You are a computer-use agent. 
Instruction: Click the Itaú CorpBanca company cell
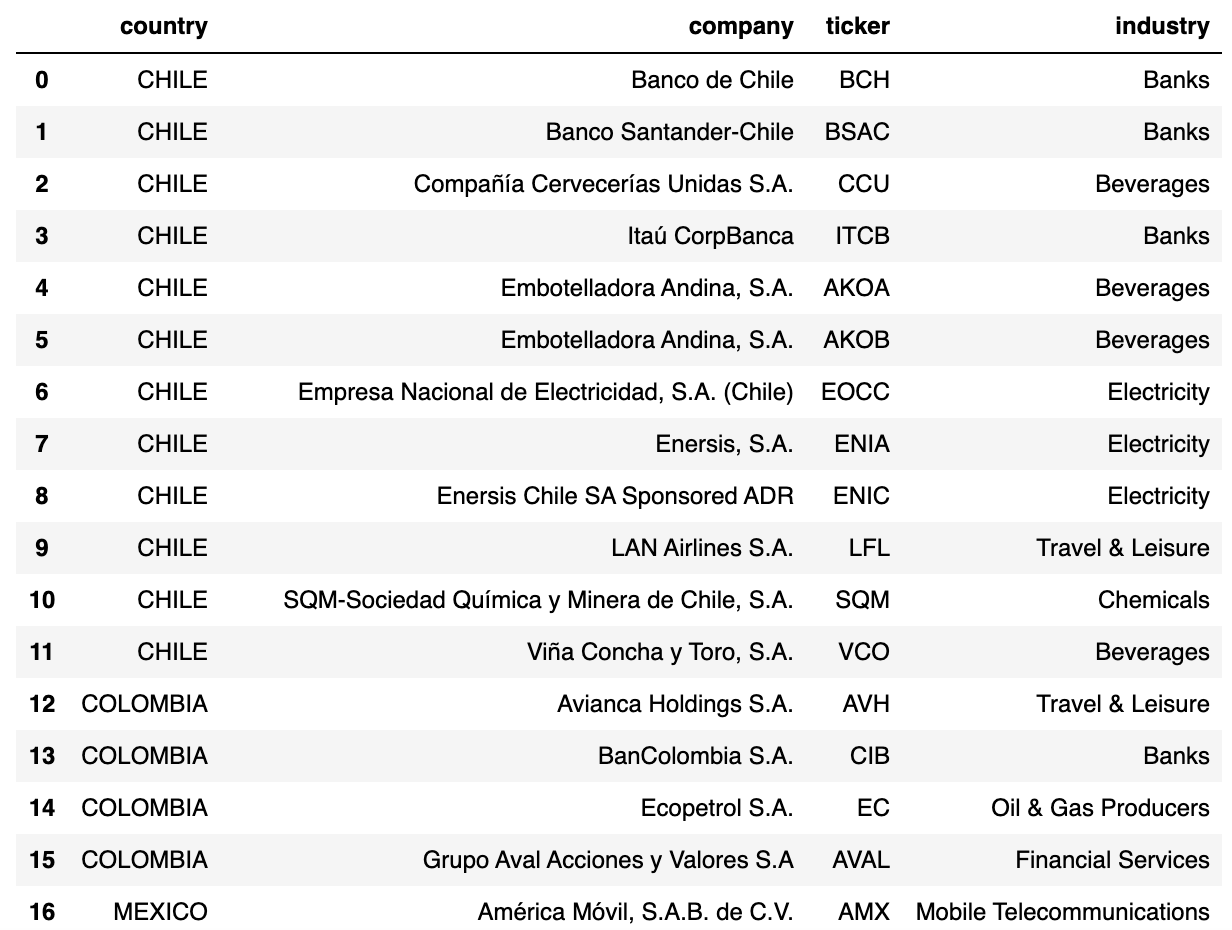(710, 236)
